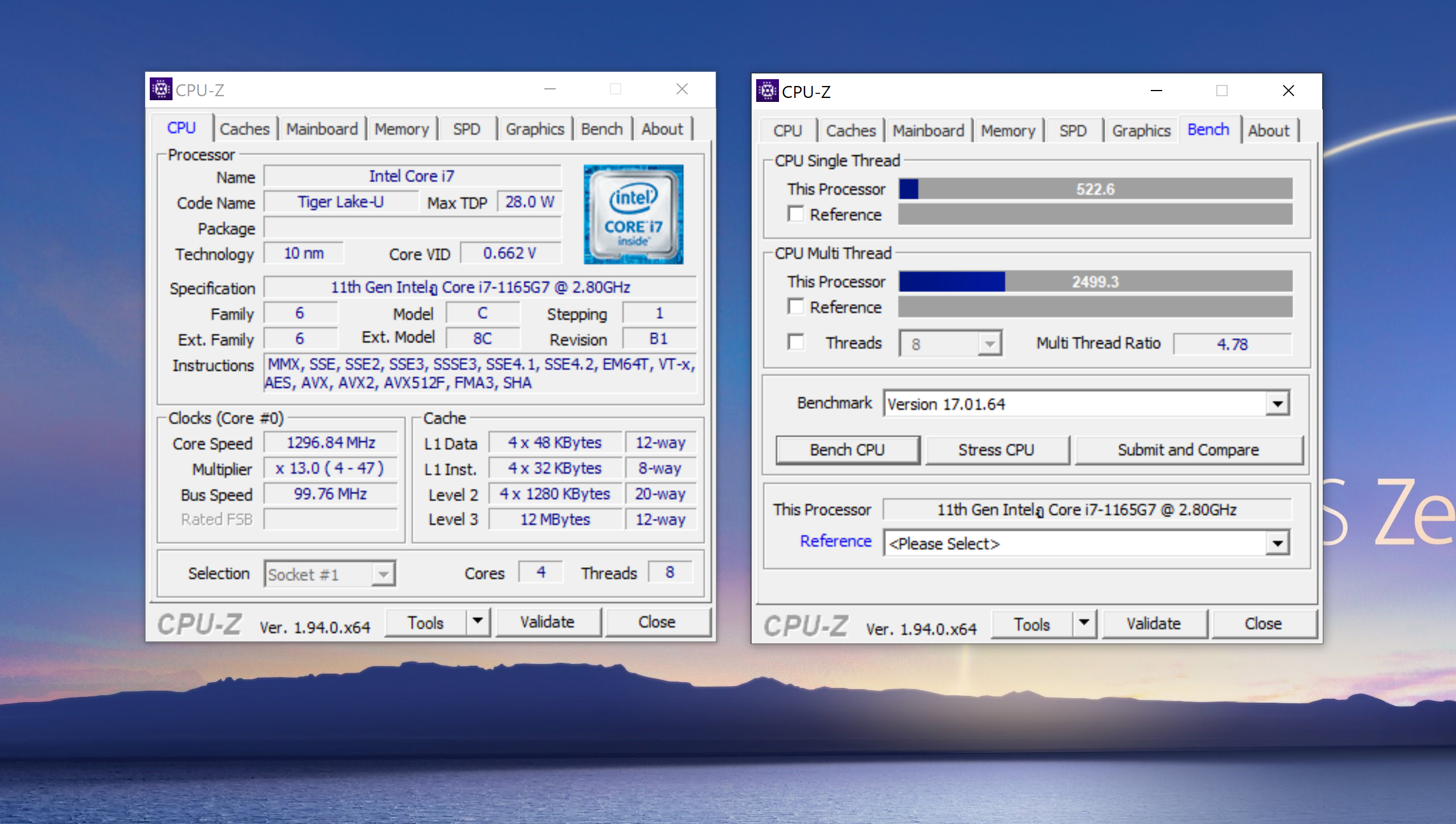
Task: Enable Reference checkbox under CPU Multi Thread
Action: 796,306
